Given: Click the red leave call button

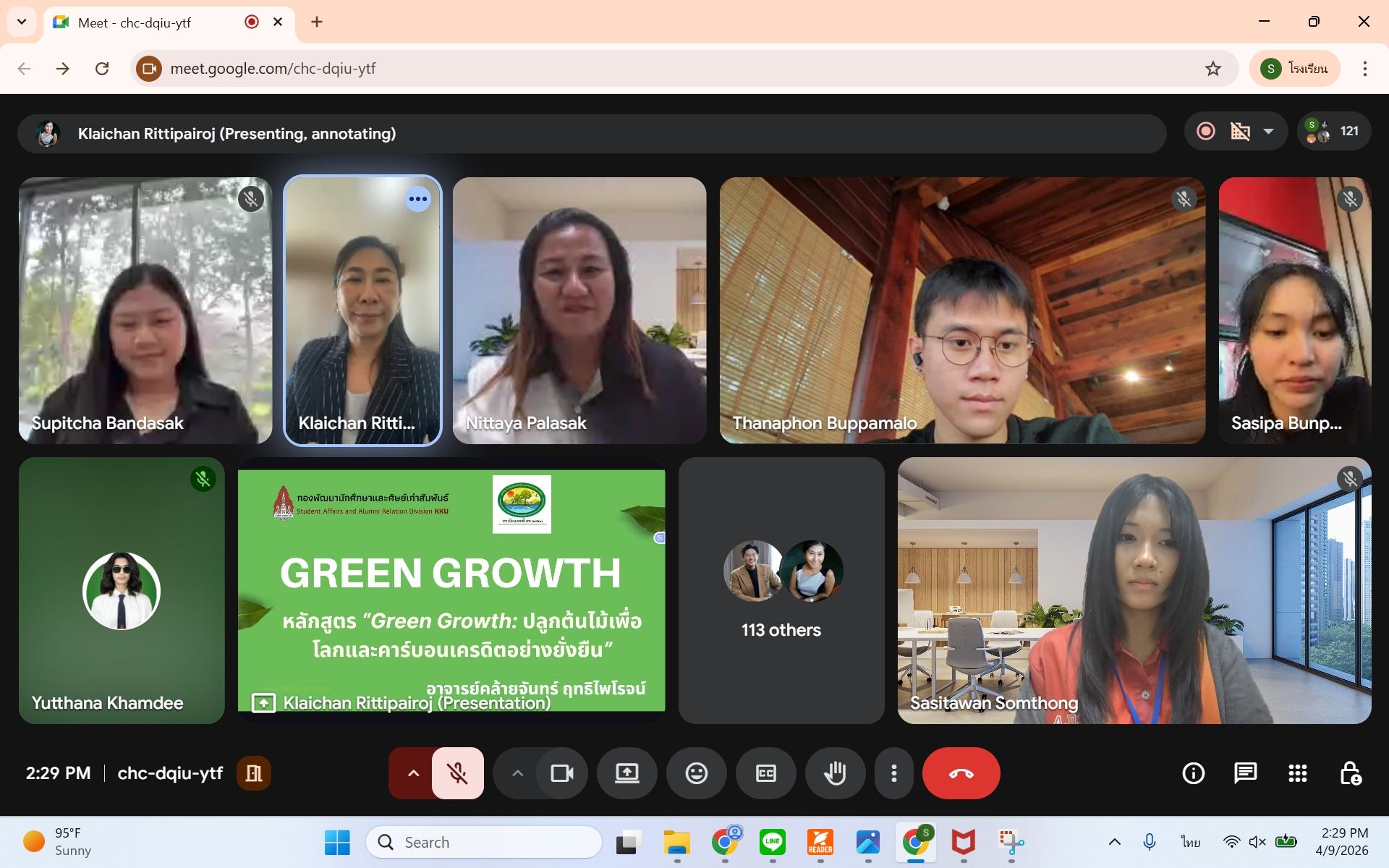Looking at the screenshot, I should (x=961, y=773).
